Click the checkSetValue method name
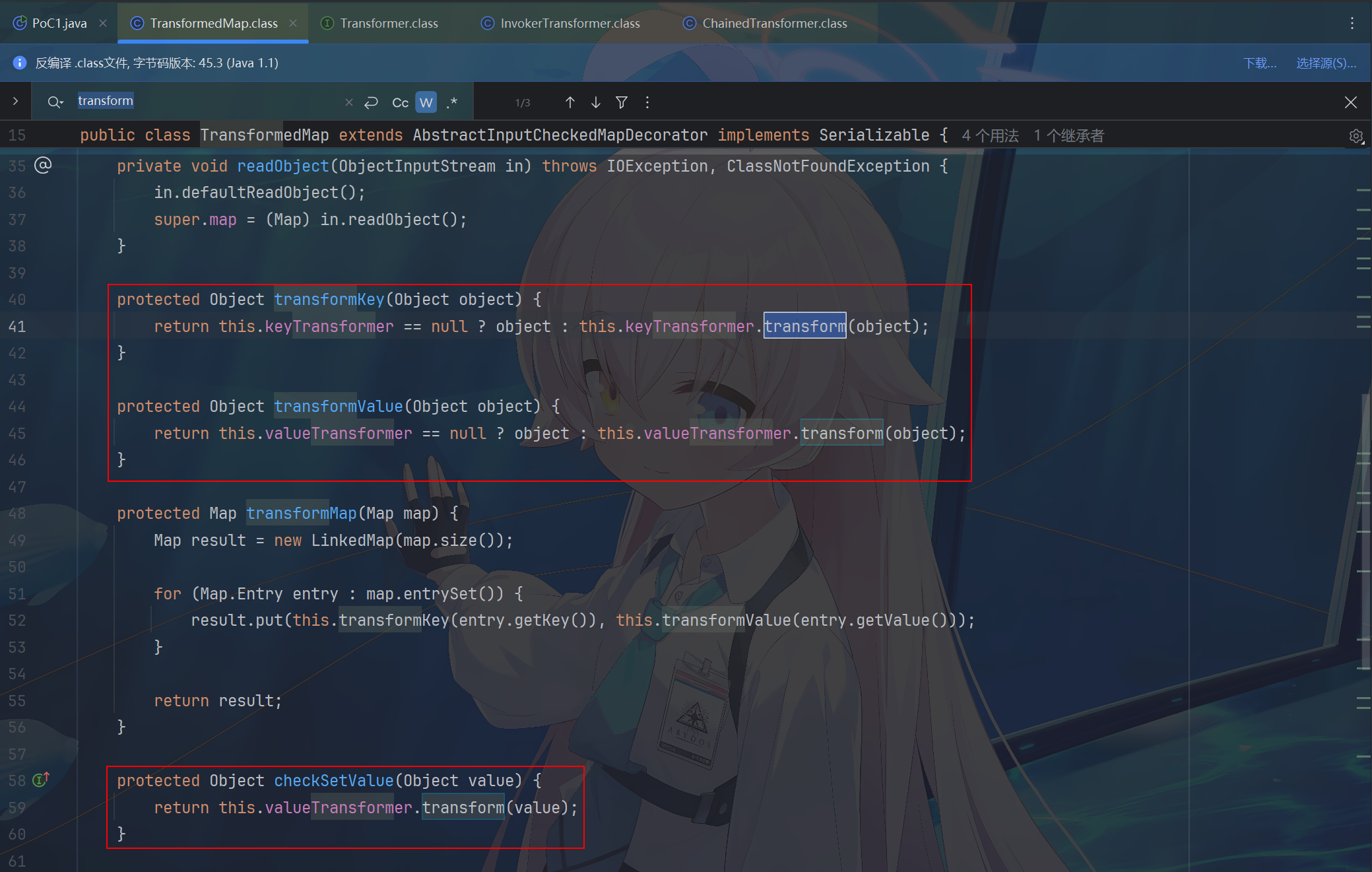 coord(334,780)
